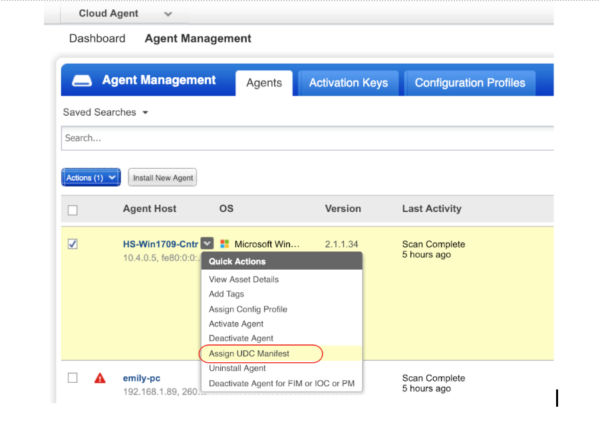Choose Activate Agent in the menu
The width and height of the screenshot is (600, 424).
pyautogui.click(x=236, y=324)
